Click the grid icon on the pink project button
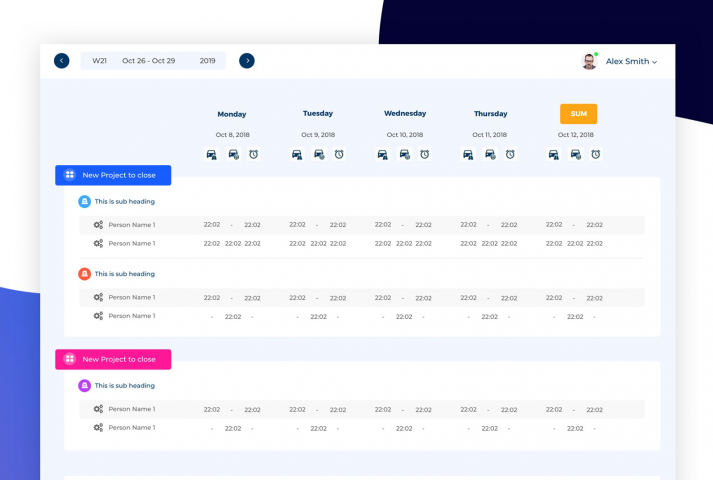Screen dimensions: 713x480 pos(70,359)
